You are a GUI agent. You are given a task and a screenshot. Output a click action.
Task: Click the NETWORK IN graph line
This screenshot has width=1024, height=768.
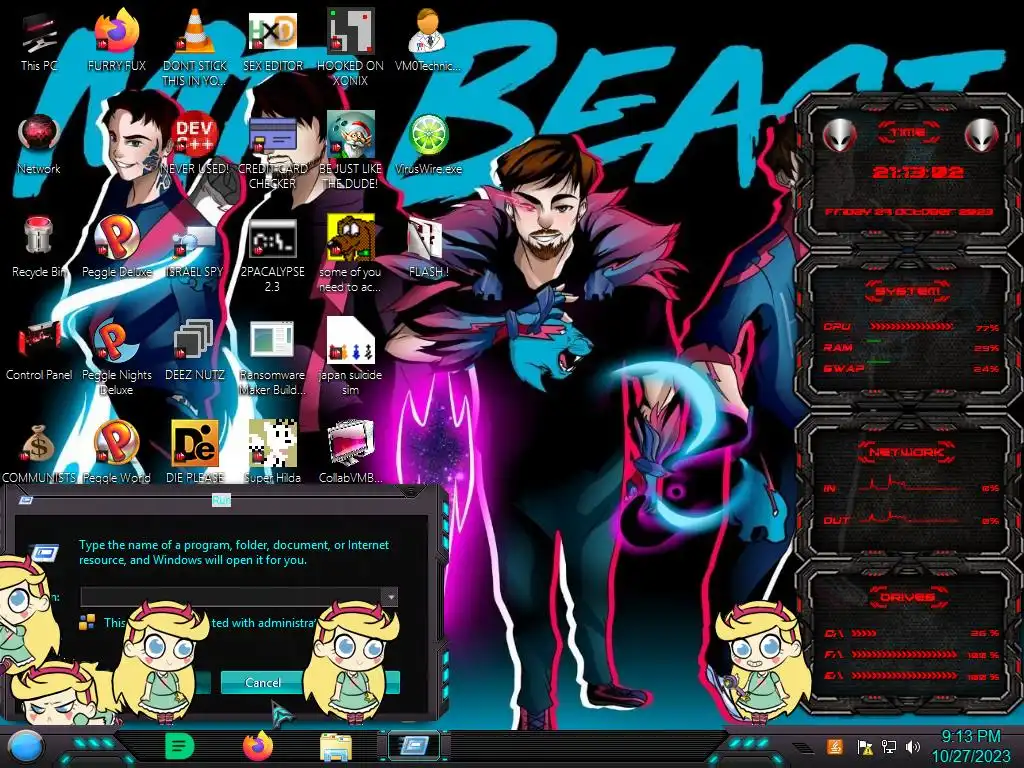pos(908,485)
